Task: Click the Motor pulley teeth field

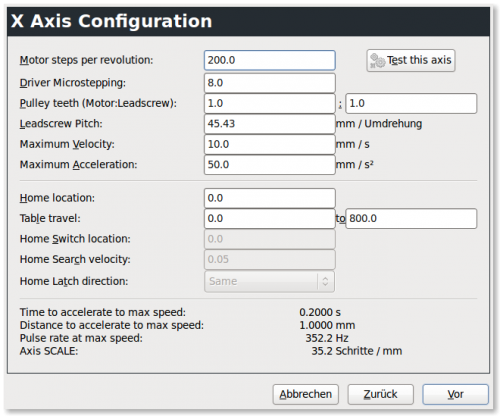Action: coord(270,103)
